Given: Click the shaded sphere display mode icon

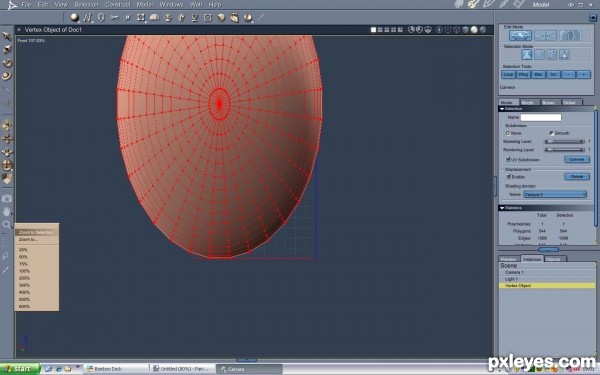Looking at the screenshot, I should (474, 29).
